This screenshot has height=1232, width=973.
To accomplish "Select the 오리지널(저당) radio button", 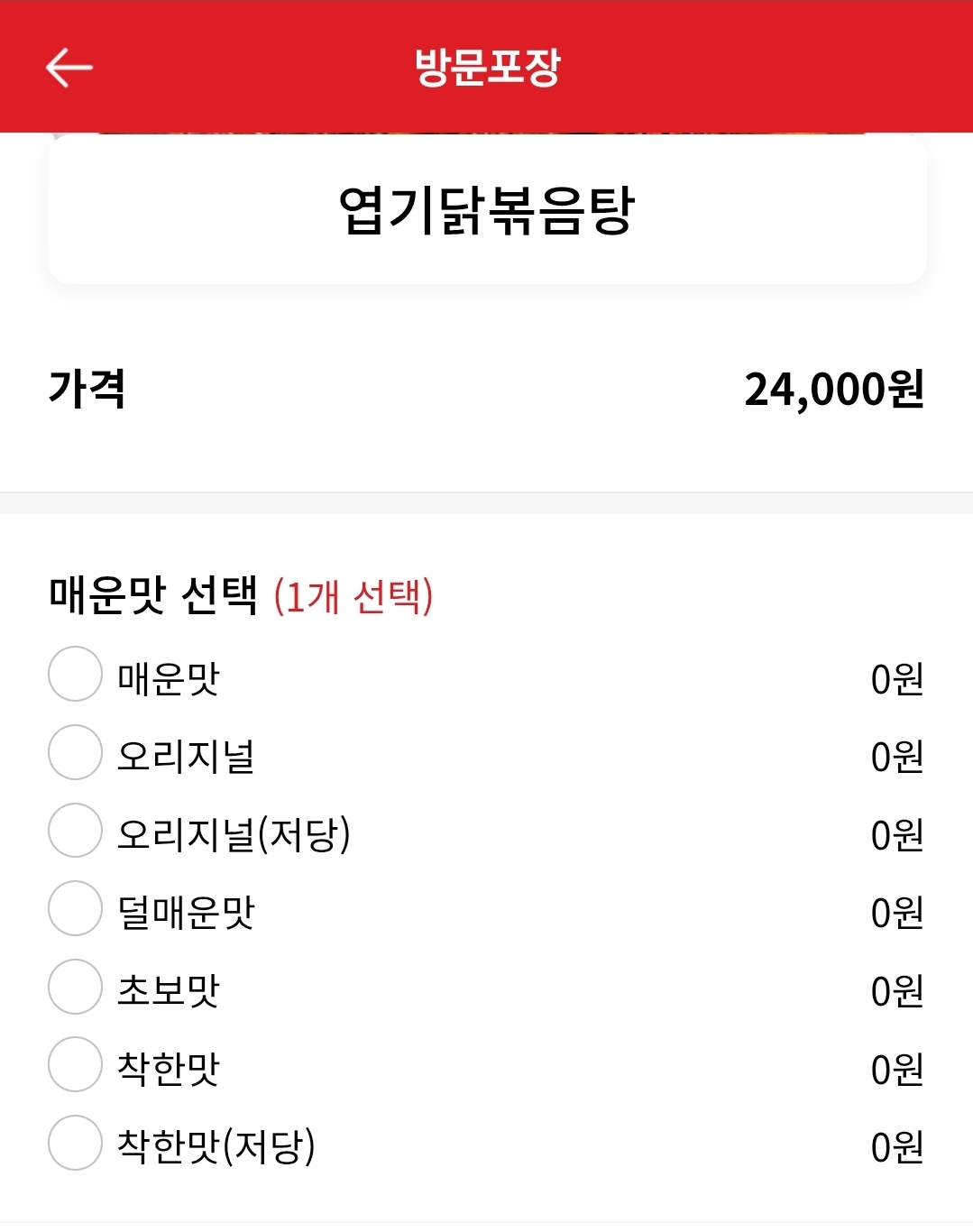I will tap(75, 831).
